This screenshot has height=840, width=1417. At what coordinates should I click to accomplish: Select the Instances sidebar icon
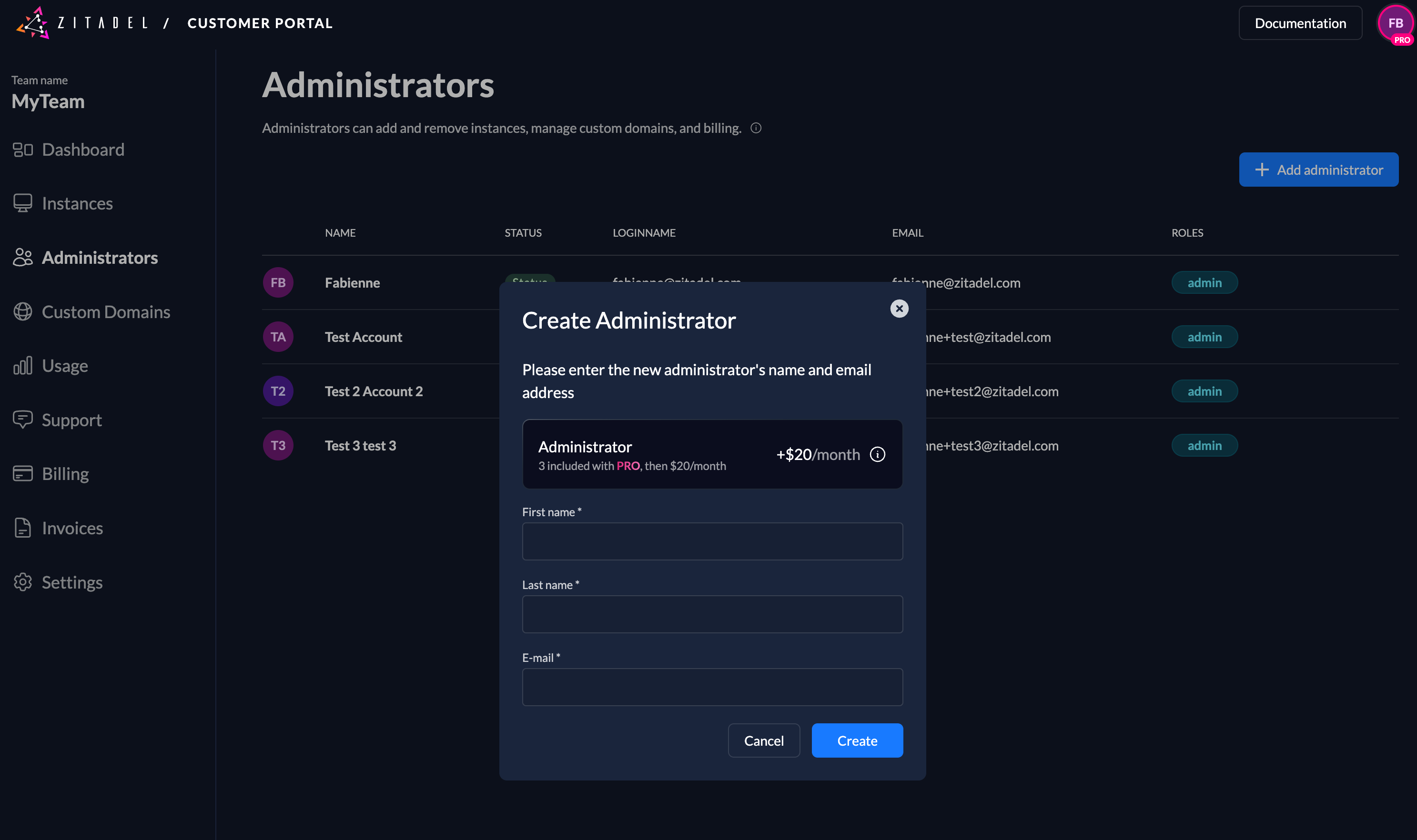click(x=23, y=203)
